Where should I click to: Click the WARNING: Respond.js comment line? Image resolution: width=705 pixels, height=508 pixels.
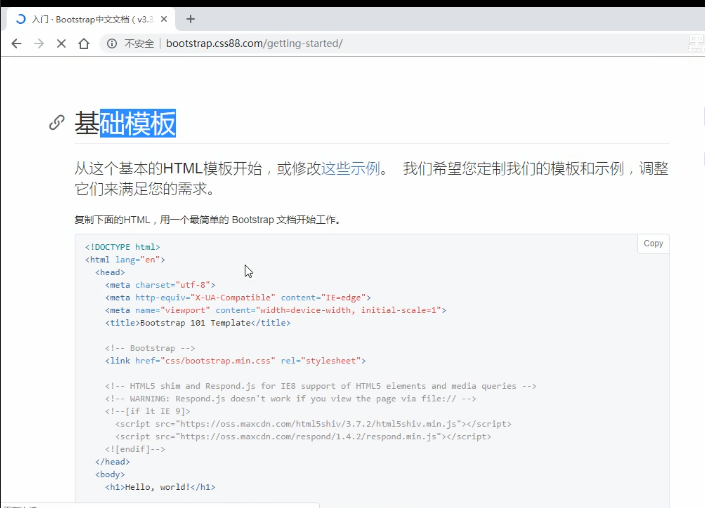pos(290,399)
